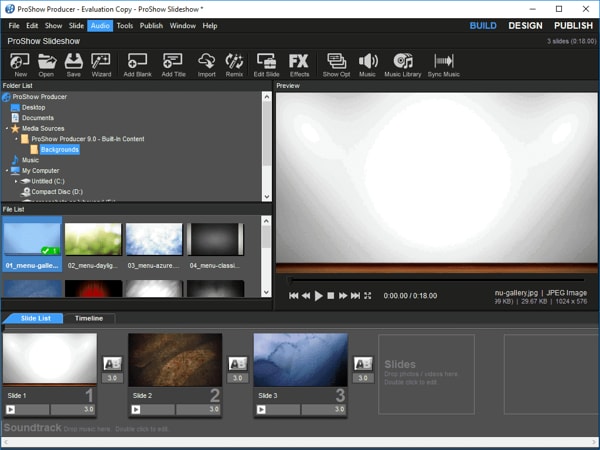Create a new show with New icon
The width and height of the screenshot is (600, 450).
tap(20, 65)
